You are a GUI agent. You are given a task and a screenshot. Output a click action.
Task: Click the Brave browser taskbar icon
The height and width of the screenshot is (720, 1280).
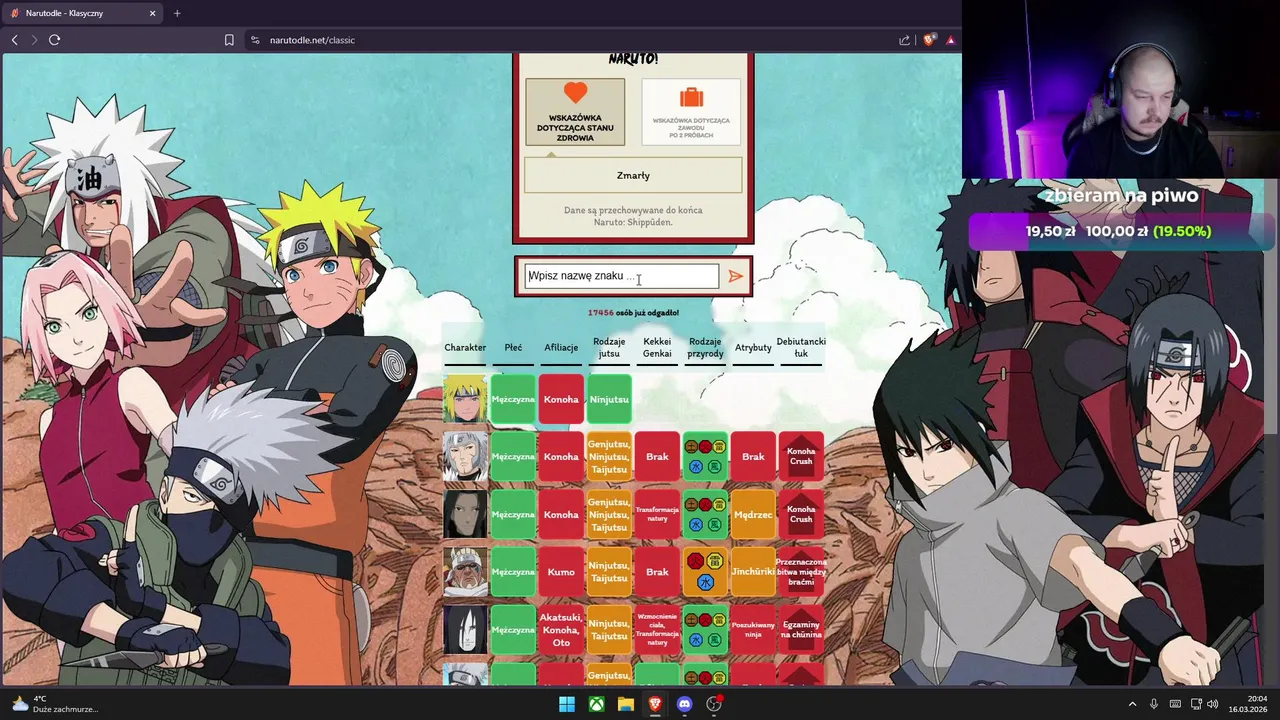(655, 704)
